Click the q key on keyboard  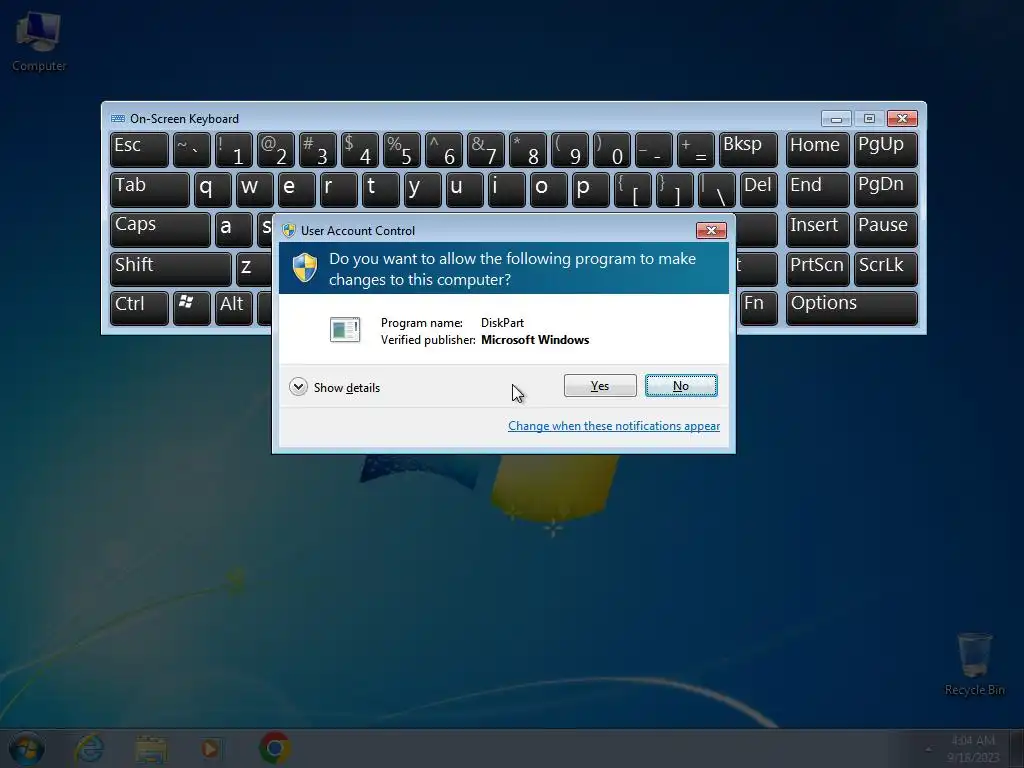213,189
